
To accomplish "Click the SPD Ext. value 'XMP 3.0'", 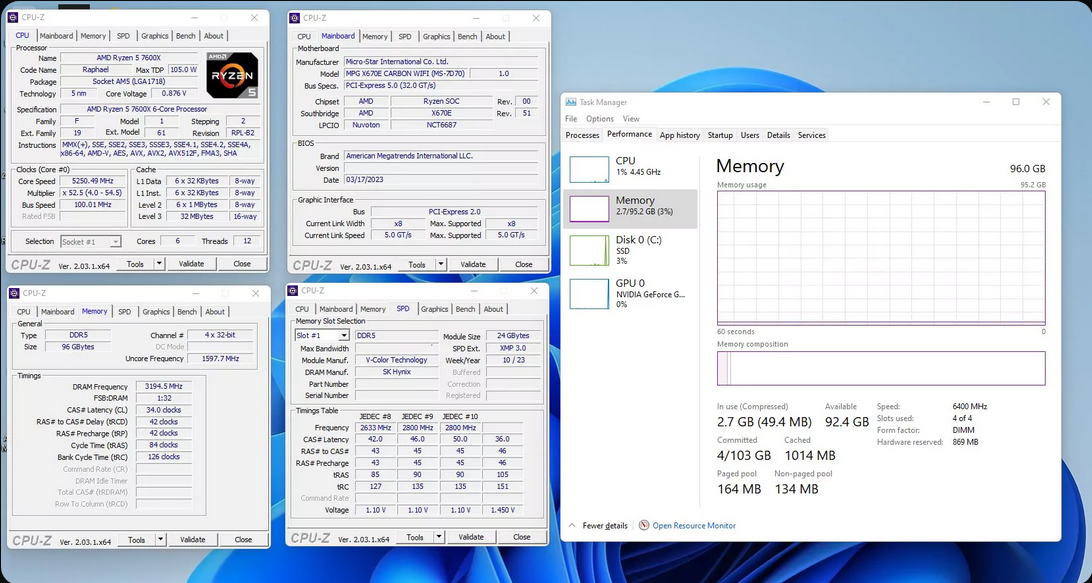I will 513,348.
